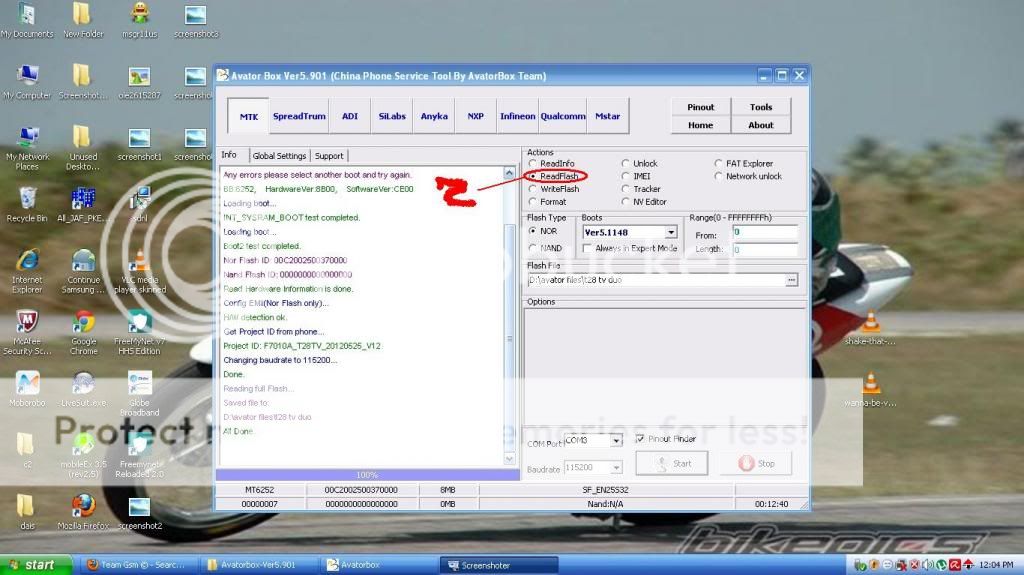
Task: Click the log panel scroll-up arrow
Action: pos(509,173)
